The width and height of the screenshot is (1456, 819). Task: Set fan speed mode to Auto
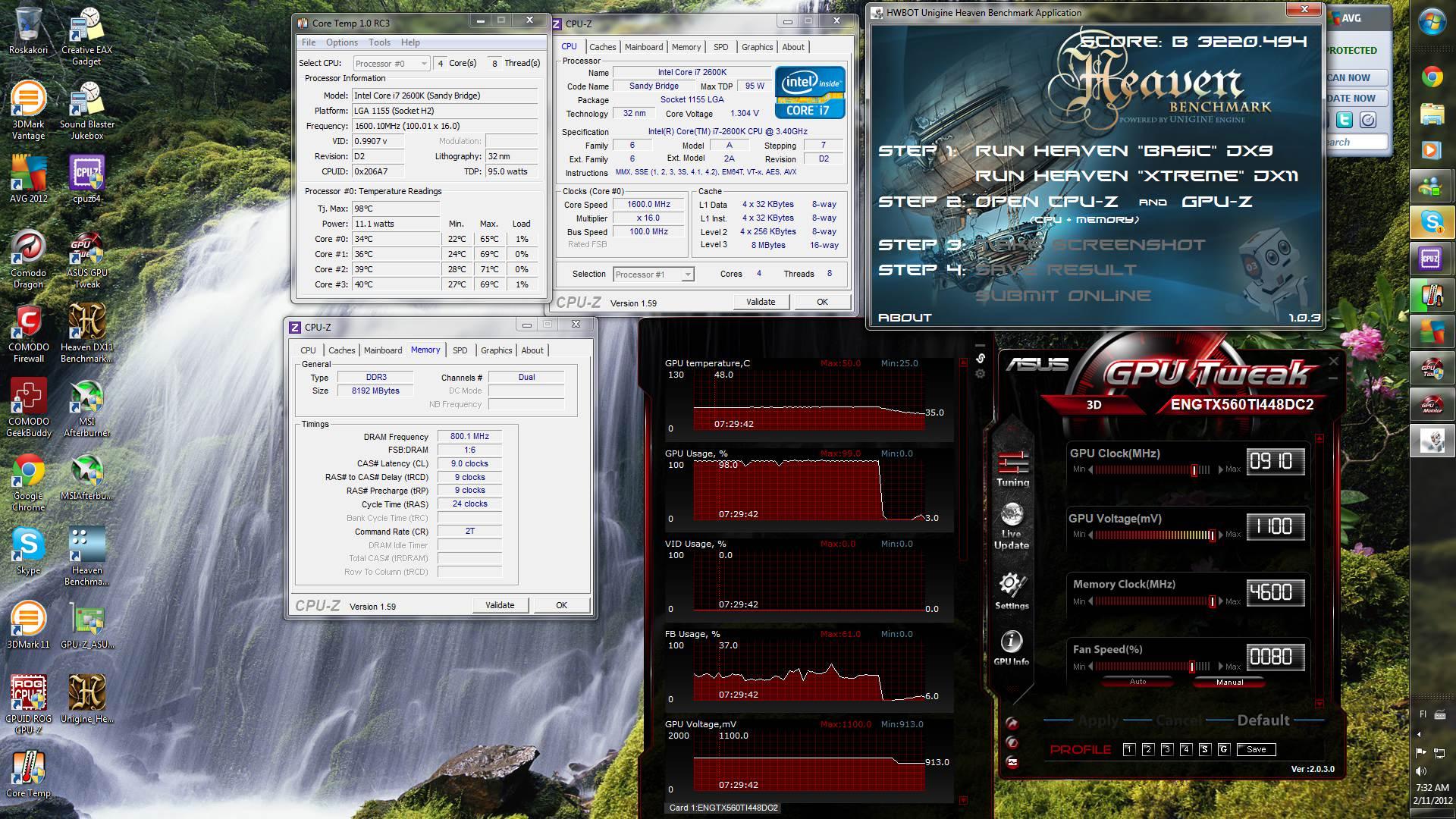[1138, 682]
